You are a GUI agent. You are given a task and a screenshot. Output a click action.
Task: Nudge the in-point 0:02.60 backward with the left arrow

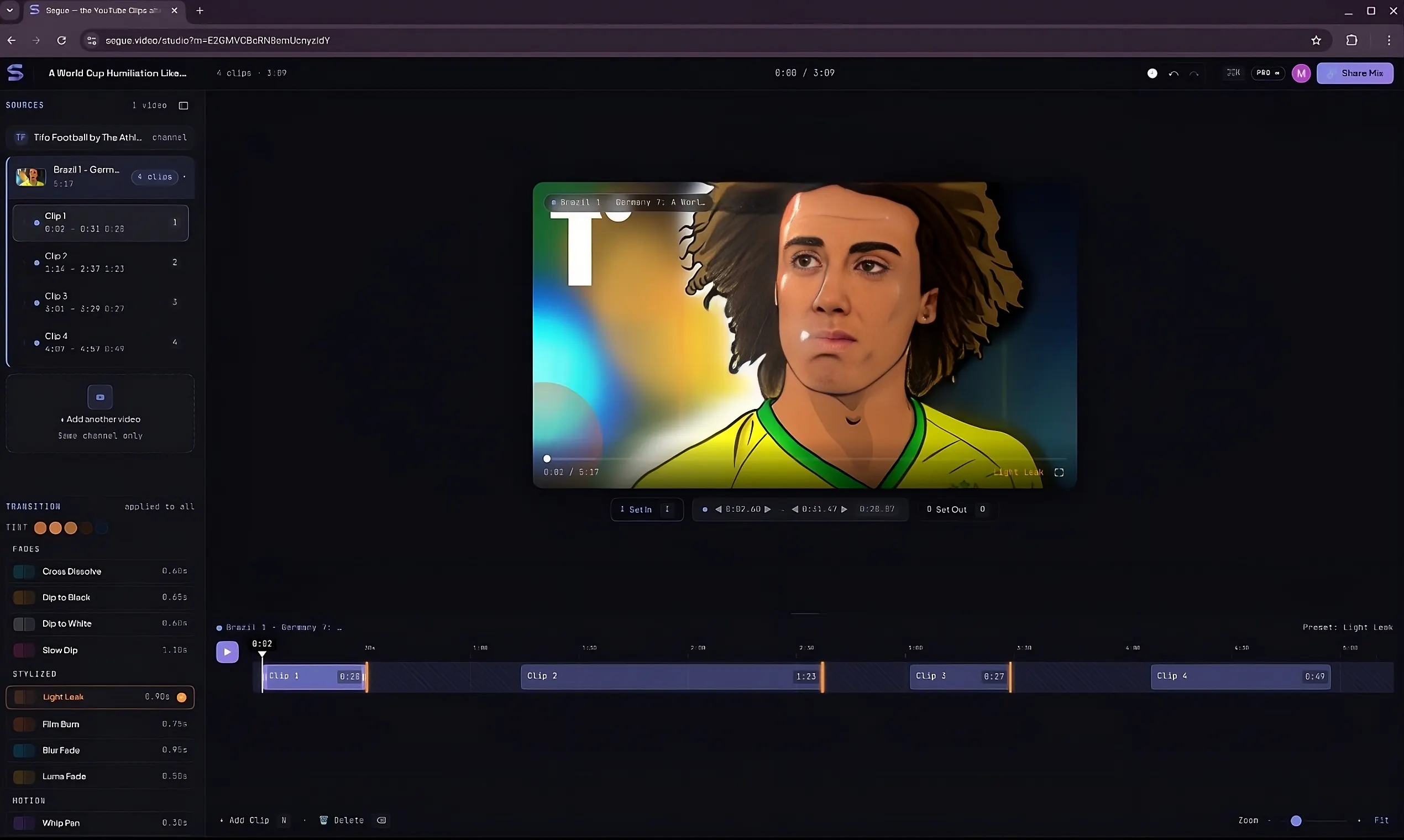pos(719,509)
